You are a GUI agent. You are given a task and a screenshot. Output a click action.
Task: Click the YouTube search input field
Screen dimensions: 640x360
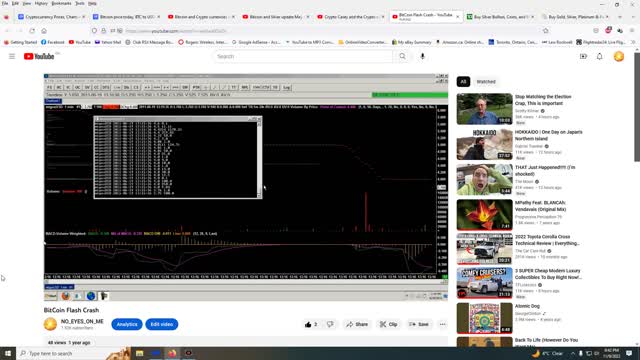coord(303,56)
